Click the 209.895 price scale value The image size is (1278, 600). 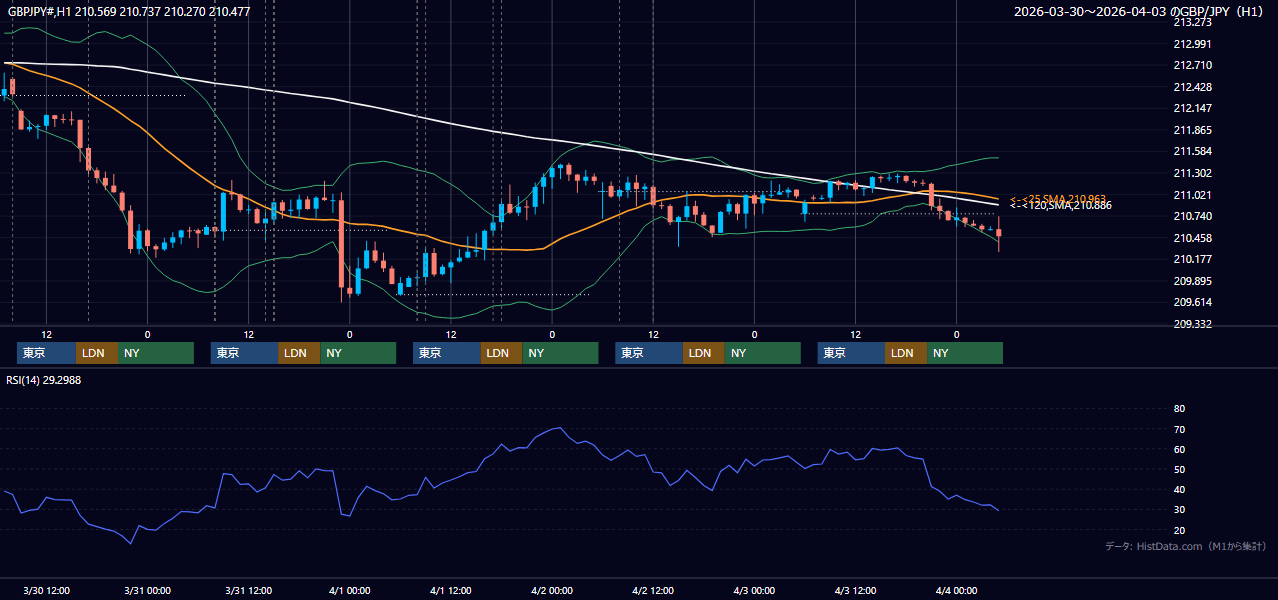point(1192,281)
